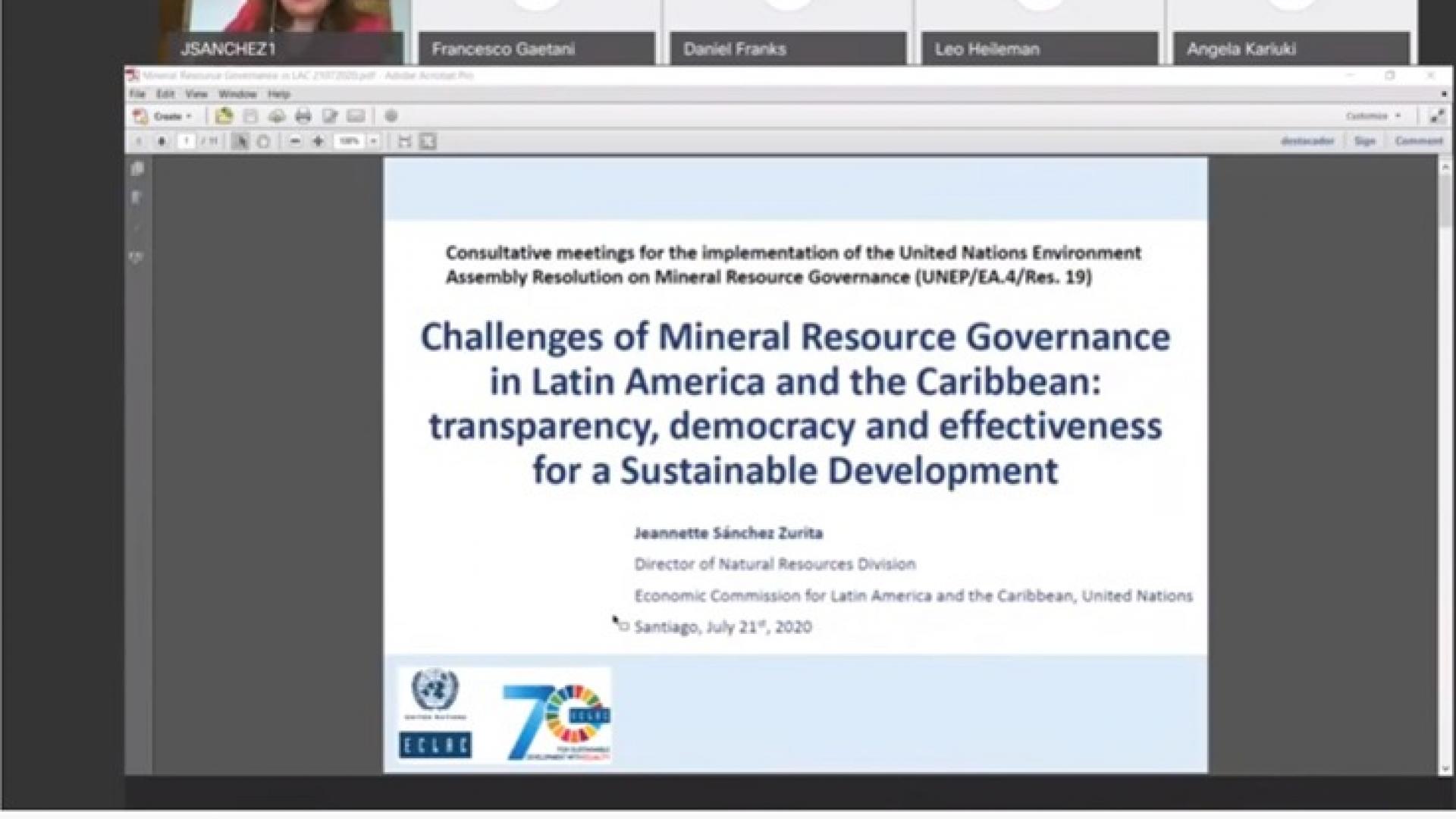This screenshot has width=1456, height=819.
Task: Click the zoom percentage value field
Action: point(350,142)
